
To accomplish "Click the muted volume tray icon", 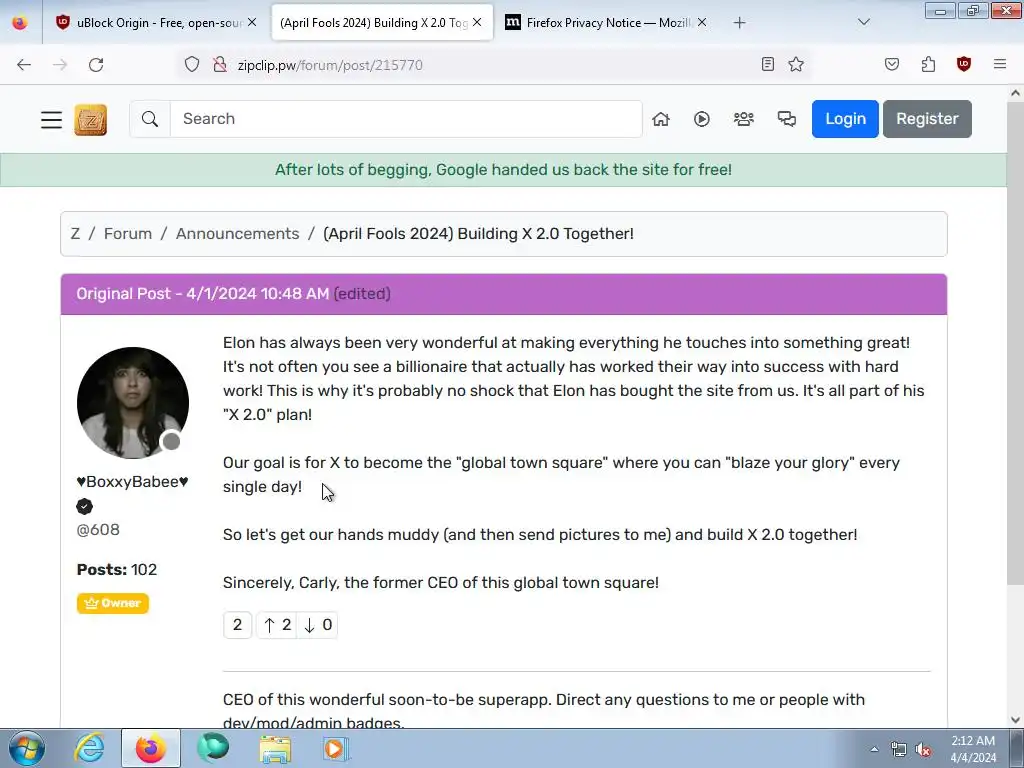I will [923, 749].
